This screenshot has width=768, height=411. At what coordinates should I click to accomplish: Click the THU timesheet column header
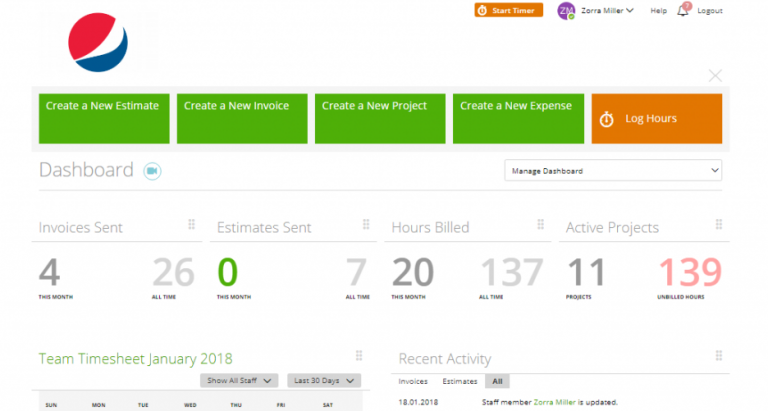click(236, 405)
